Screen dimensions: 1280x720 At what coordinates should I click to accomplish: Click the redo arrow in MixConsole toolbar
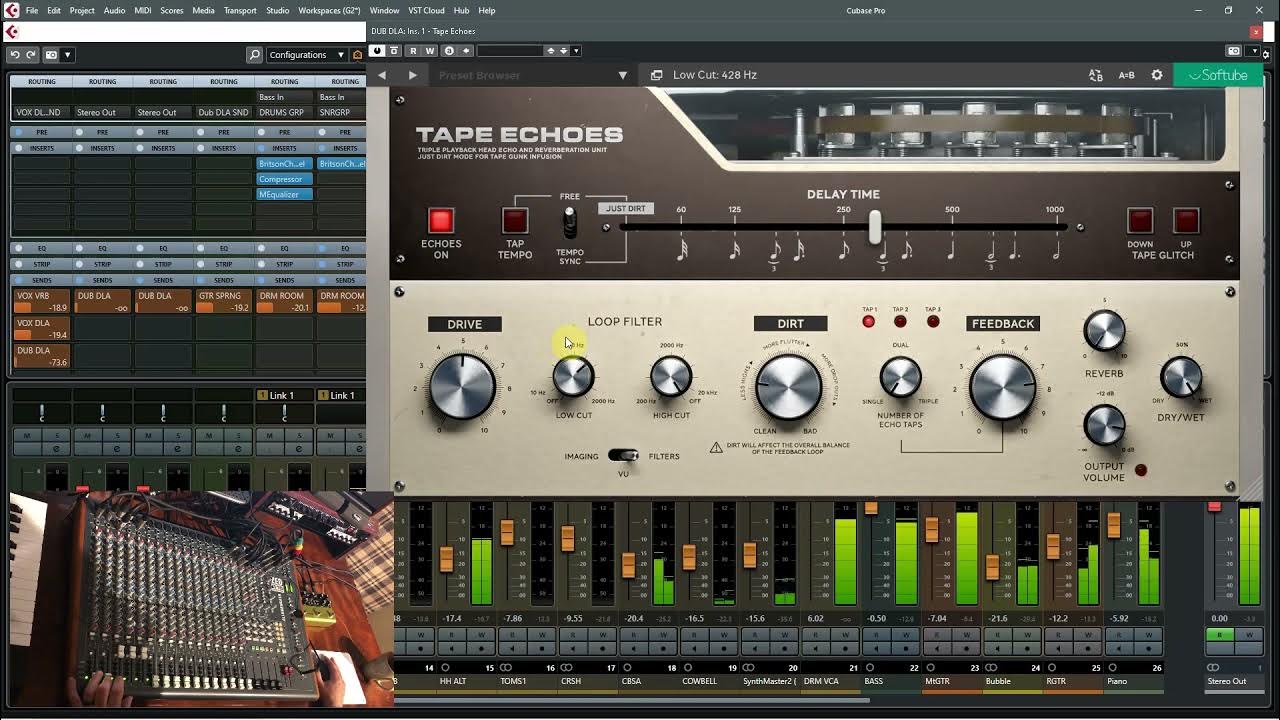coord(31,55)
